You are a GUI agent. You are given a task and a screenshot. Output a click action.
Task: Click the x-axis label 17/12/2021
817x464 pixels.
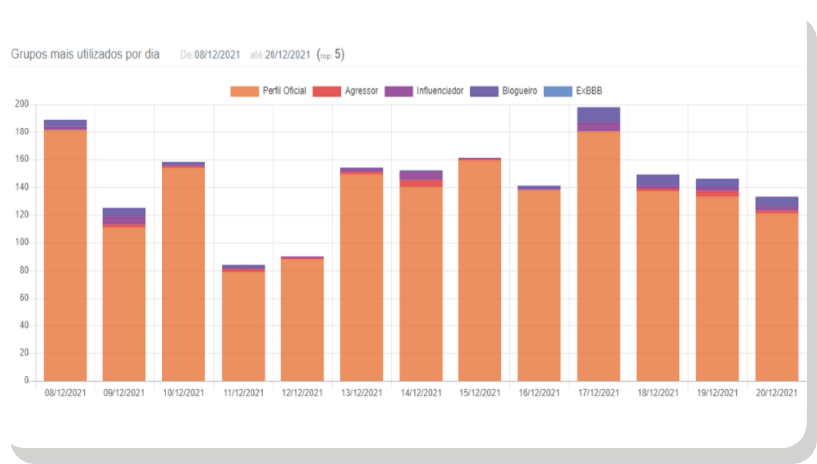coord(599,393)
